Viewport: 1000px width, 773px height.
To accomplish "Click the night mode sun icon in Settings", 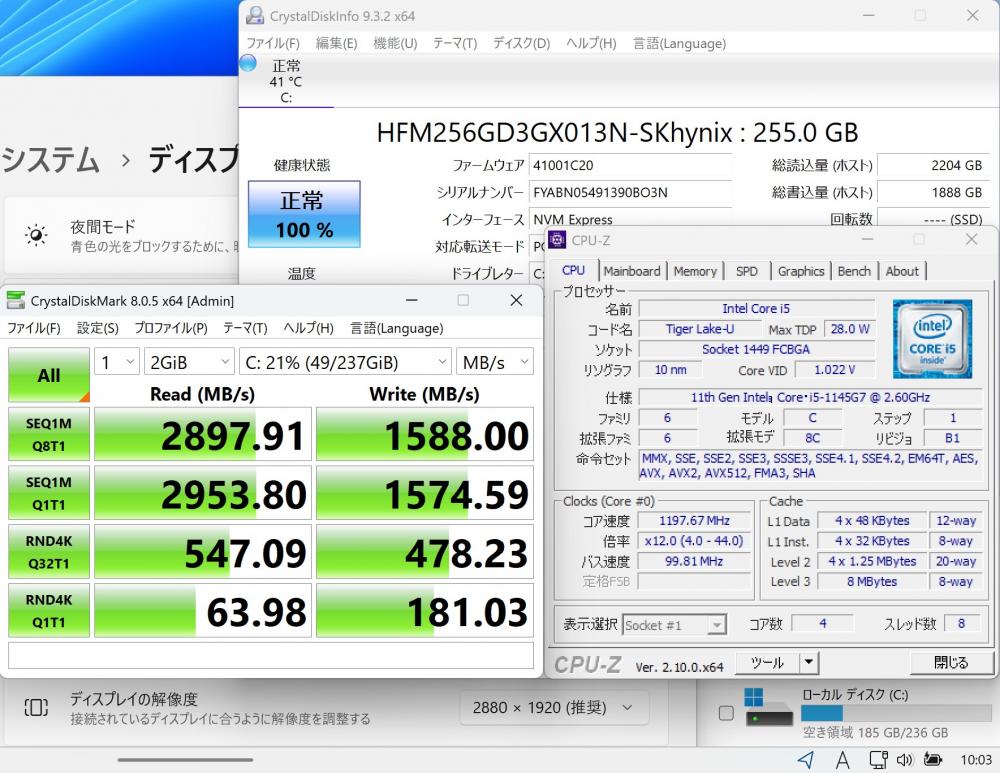I will pyautogui.click(x=36, y=235).
